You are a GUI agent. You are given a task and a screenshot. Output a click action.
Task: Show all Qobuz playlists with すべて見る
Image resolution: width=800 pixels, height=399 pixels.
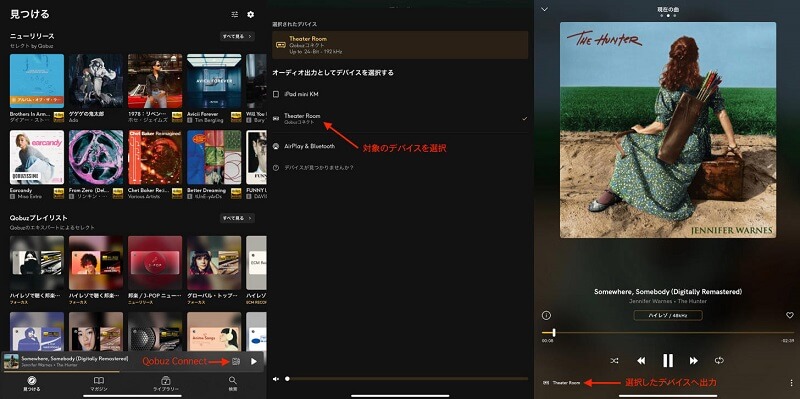coord(237,218)
